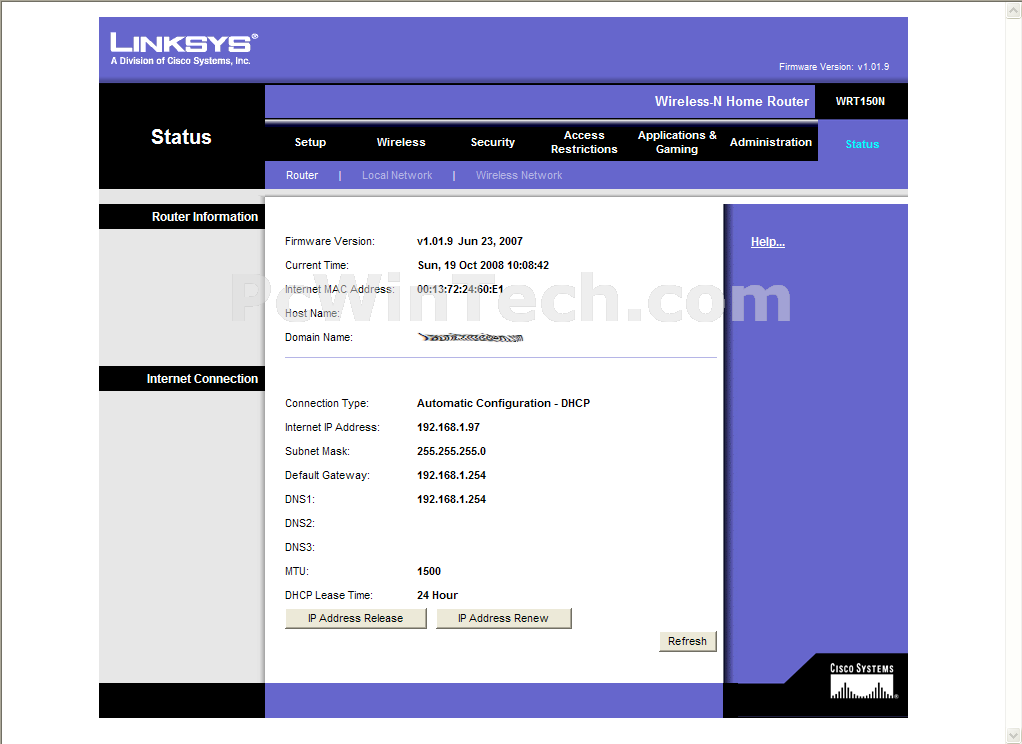Screen dimensions: 1022x744
Task: Click the Domain Name label
Action: [x=319, y=337]
